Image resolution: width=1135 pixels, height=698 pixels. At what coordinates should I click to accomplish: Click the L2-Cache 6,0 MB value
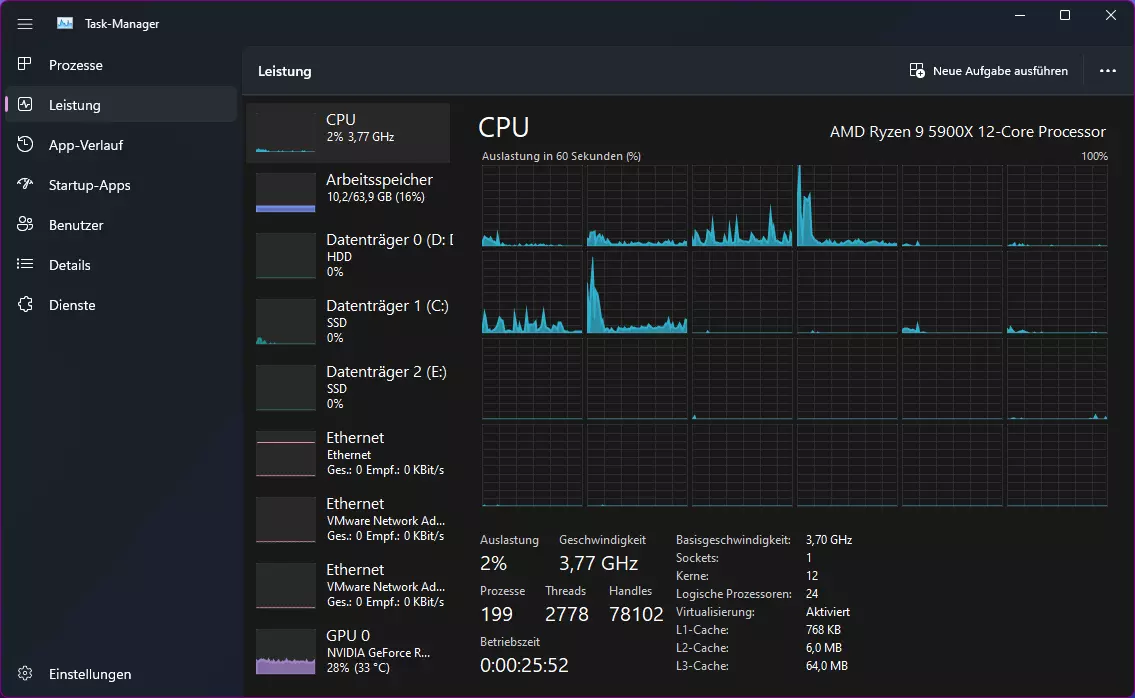click(x=823, y=647)
